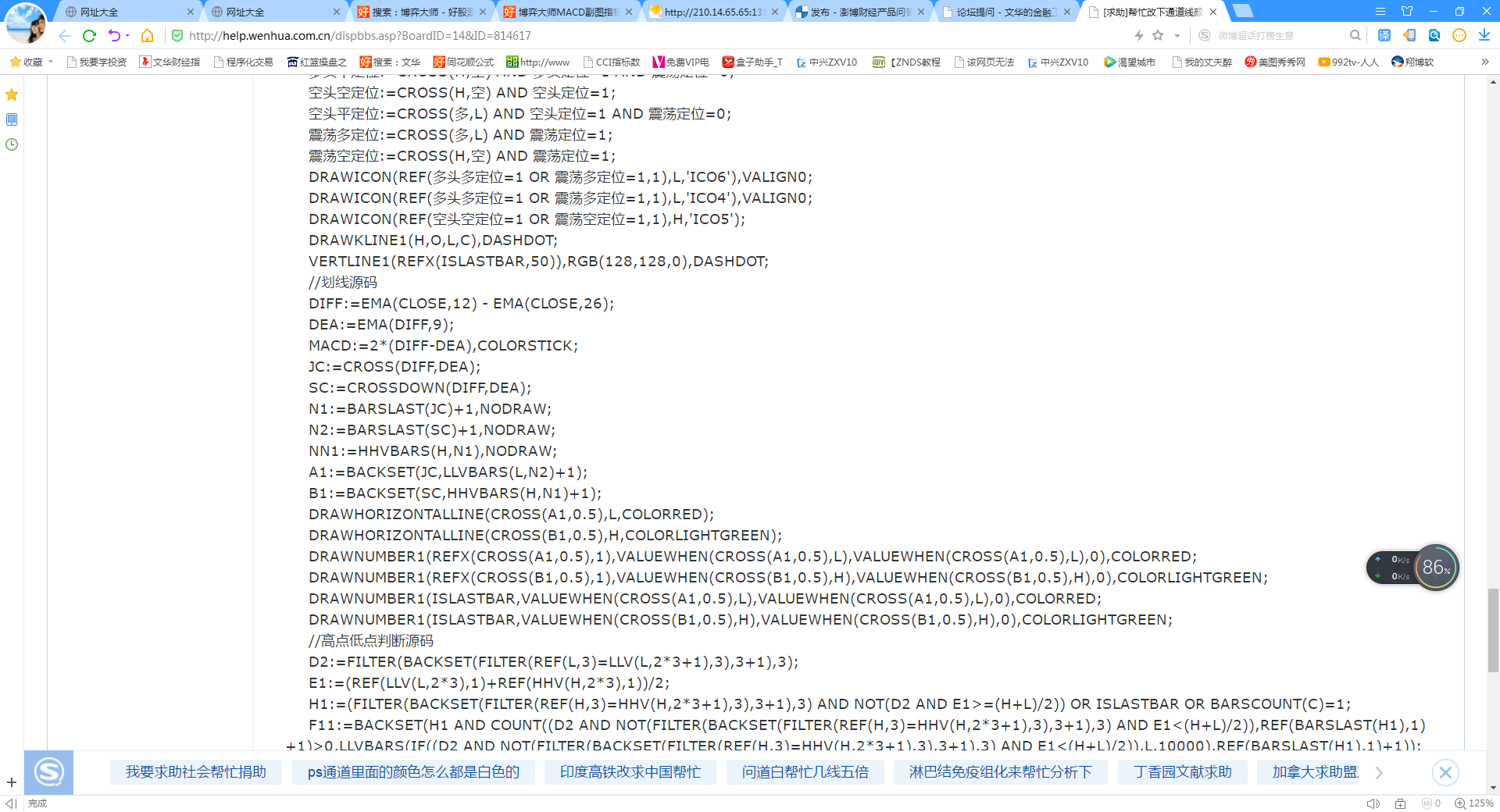Bookmark this page with star icon

[1158, 36]
